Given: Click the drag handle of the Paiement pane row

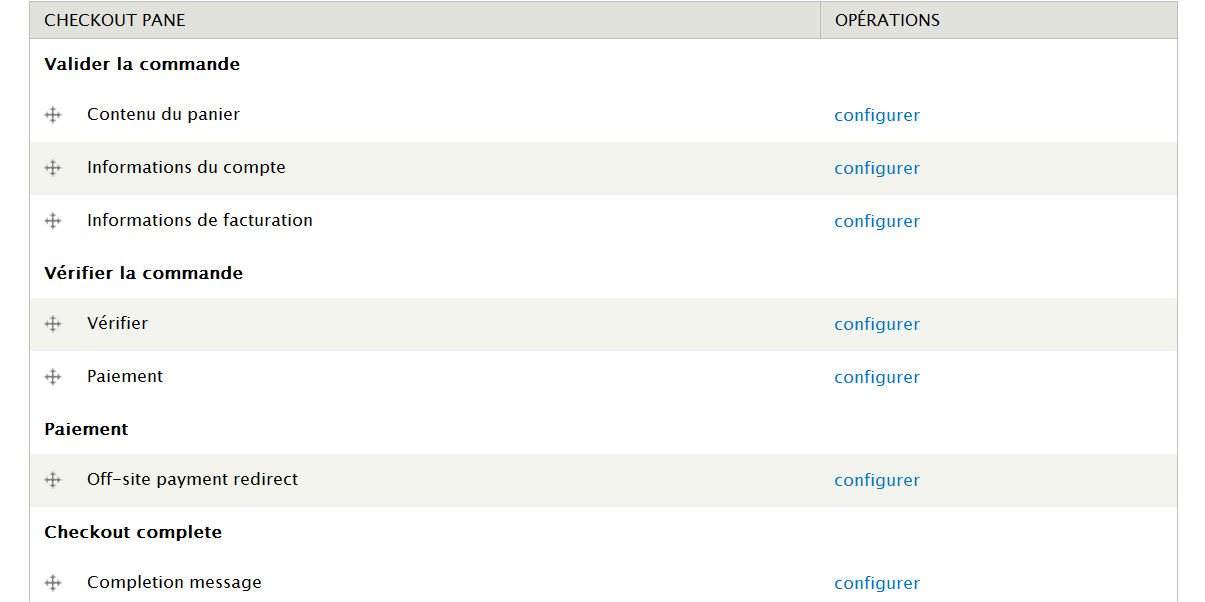Looking at the screenshot, I should (x=53, y=377).
